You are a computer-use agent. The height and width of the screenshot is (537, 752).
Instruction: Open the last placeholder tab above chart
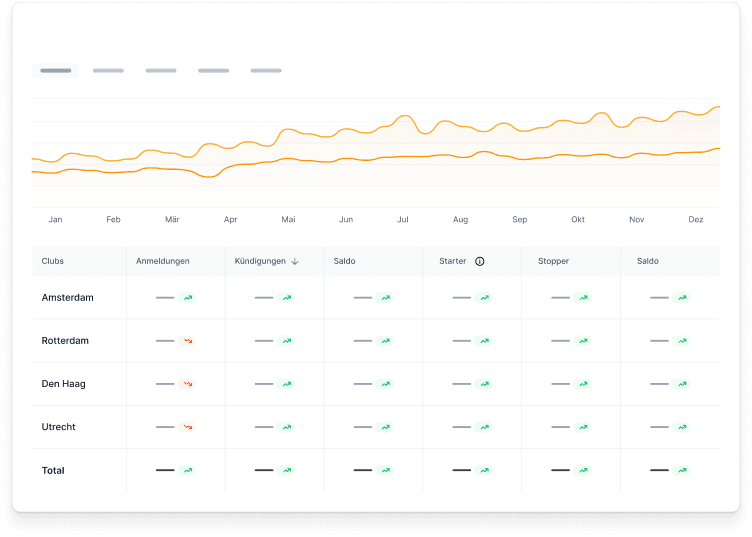pyautogui.click(x=266, y=71)
